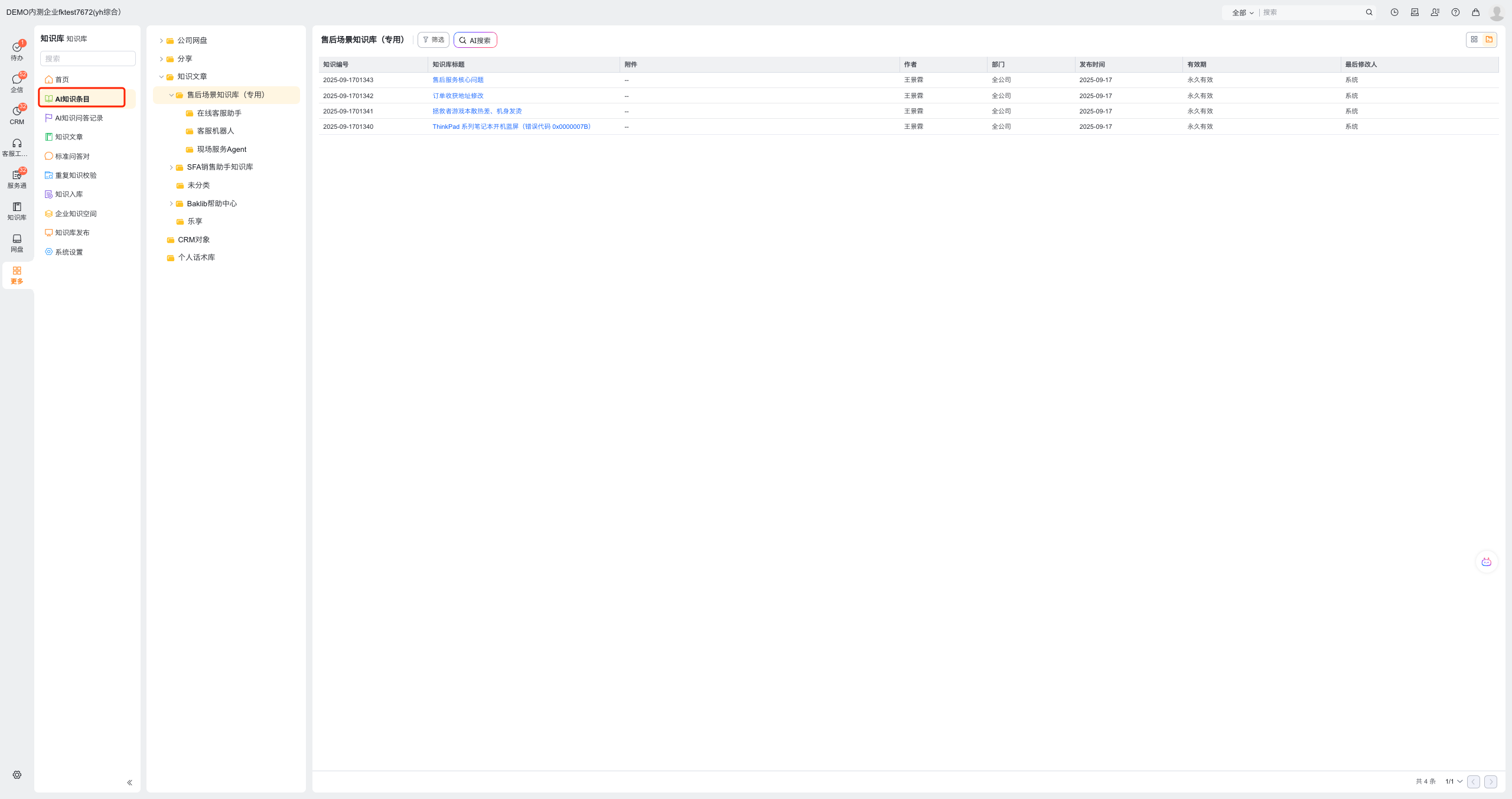The image size is (1512, 799).
Task: Select 标准问答对 menu item
Action: click(72, 157)
